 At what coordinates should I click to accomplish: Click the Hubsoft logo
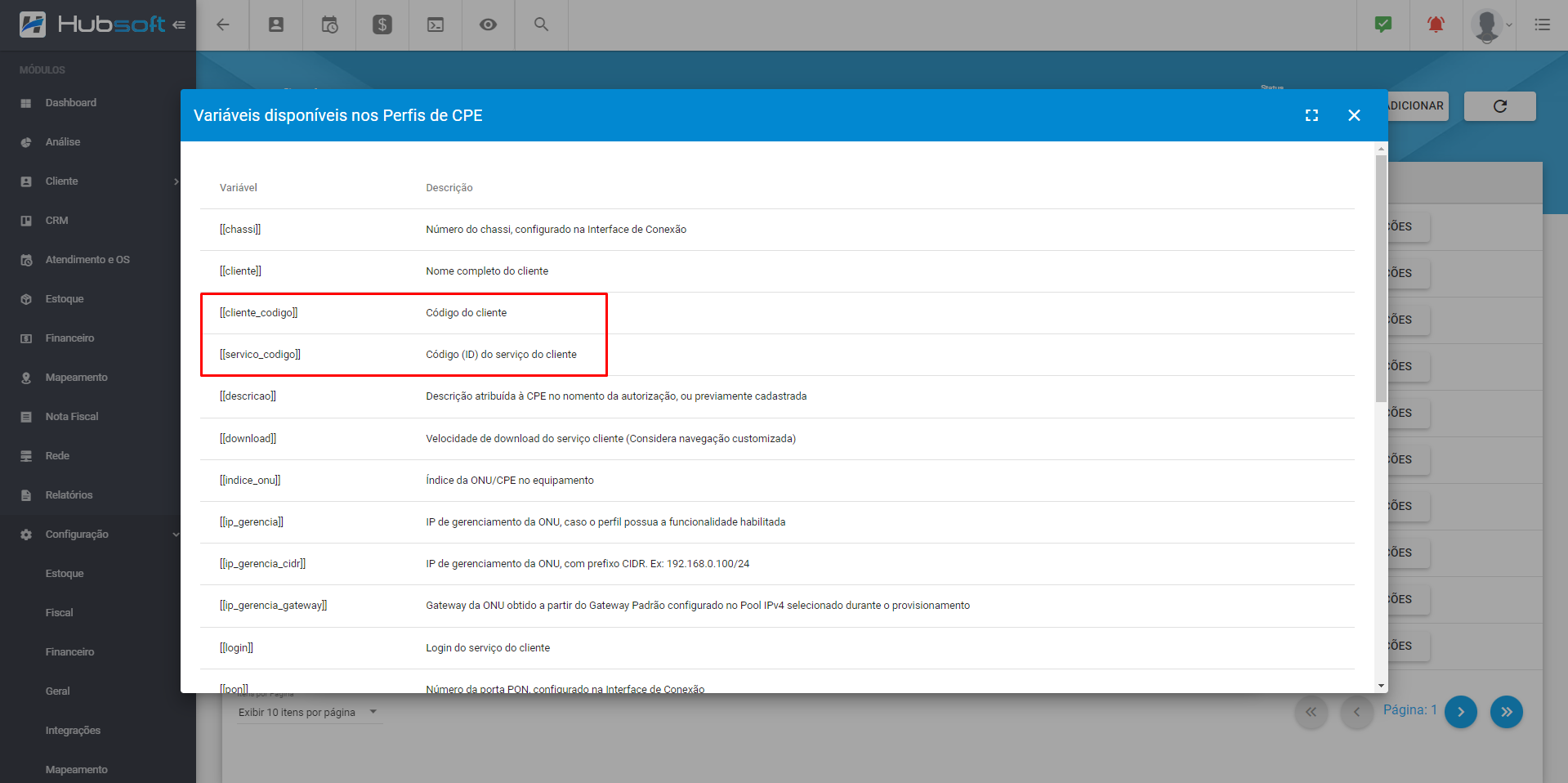(92, 25)
